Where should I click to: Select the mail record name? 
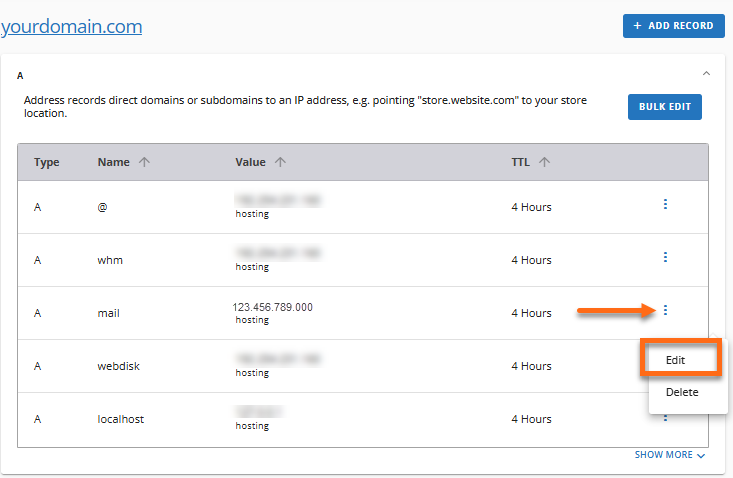108,313
